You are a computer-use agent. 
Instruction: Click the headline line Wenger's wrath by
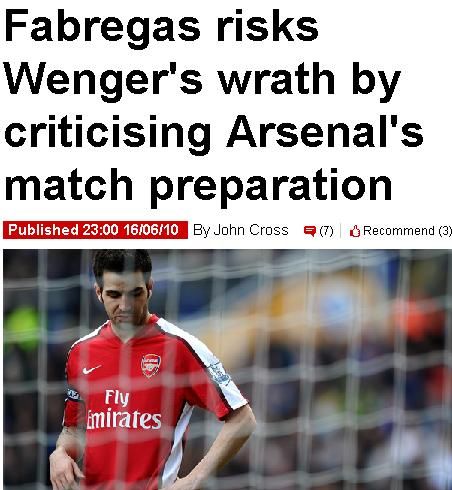[x=202, y=80]
